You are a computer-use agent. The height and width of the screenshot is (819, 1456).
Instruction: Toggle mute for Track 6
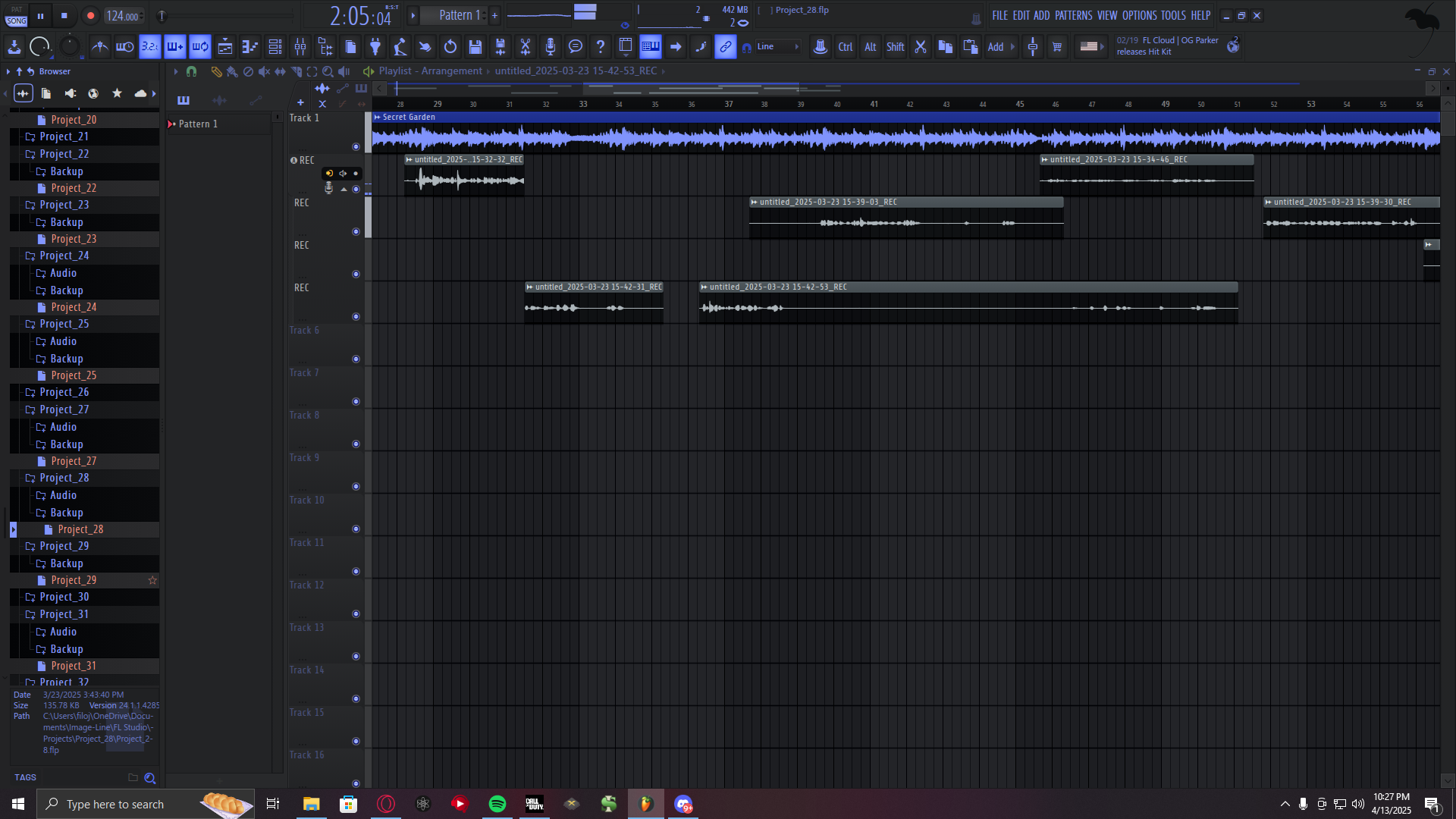tap(356, 359)
